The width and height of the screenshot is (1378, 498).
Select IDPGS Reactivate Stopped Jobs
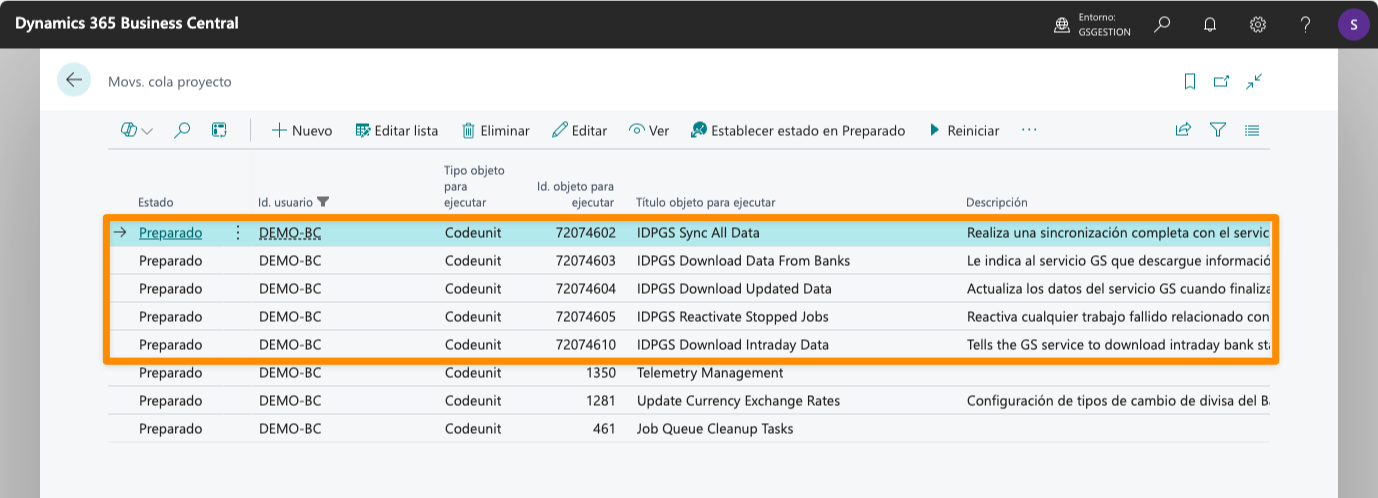[732, 317]
